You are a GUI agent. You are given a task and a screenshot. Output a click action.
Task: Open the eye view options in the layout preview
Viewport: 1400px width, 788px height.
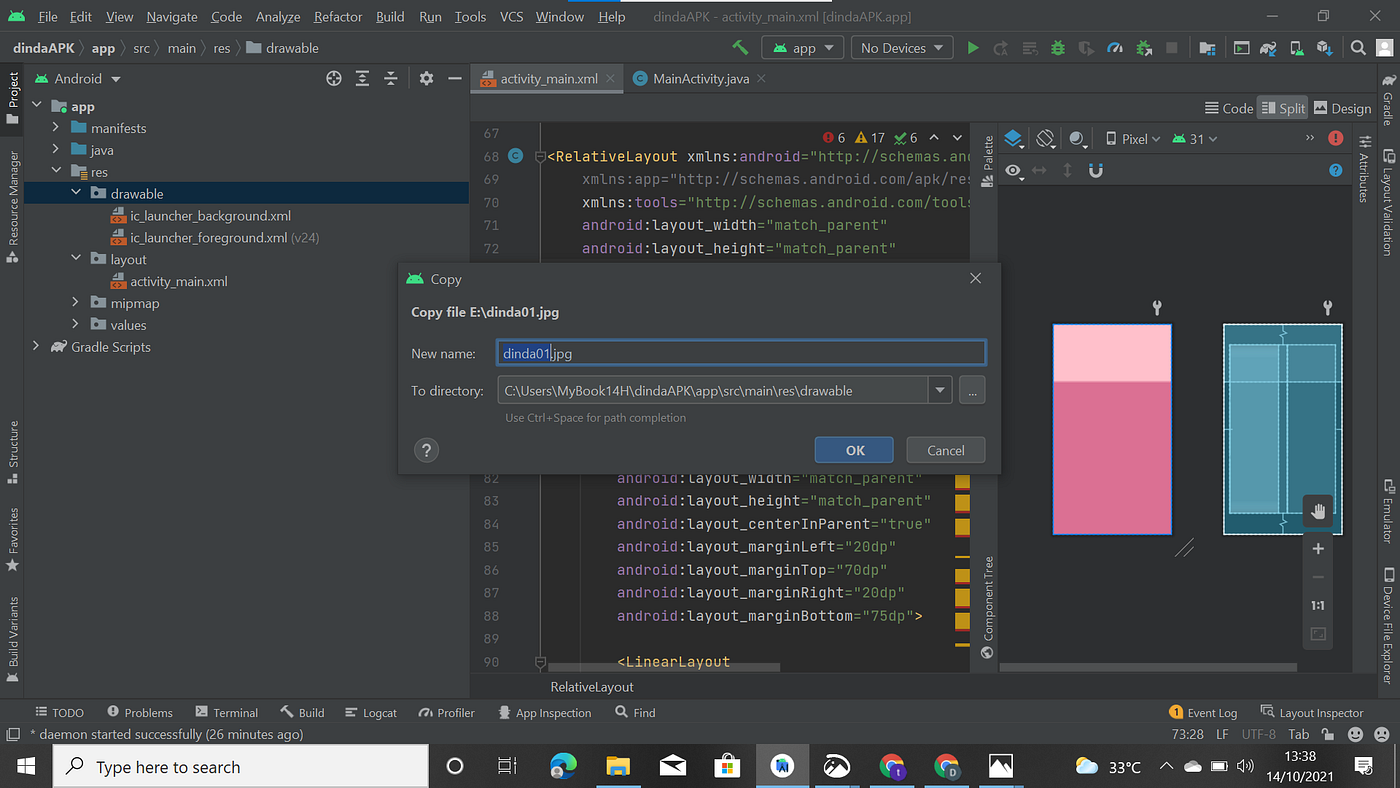(1013, 170)
